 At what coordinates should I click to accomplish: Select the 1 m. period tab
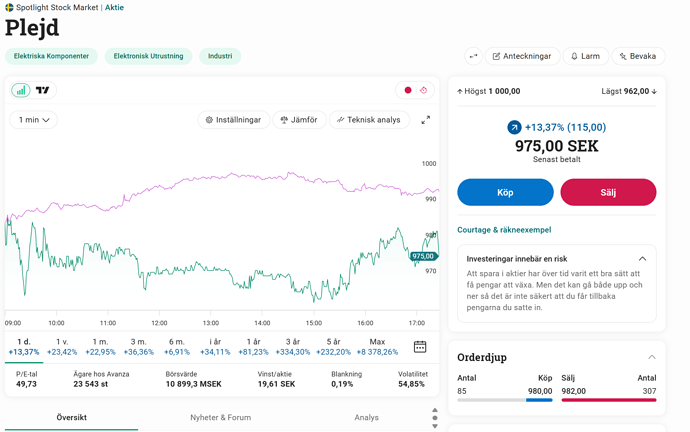pos(100,347)
